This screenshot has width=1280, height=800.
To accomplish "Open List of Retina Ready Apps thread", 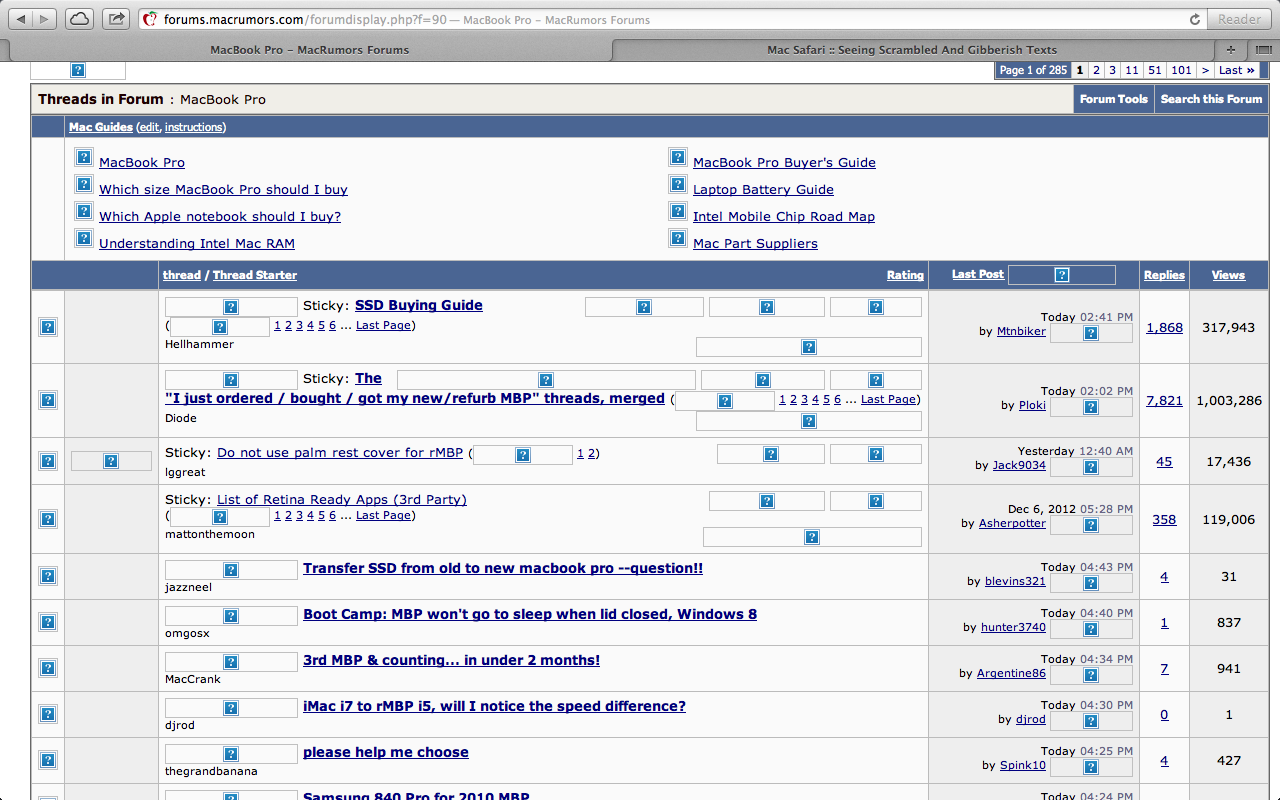I will coord(342,499).
